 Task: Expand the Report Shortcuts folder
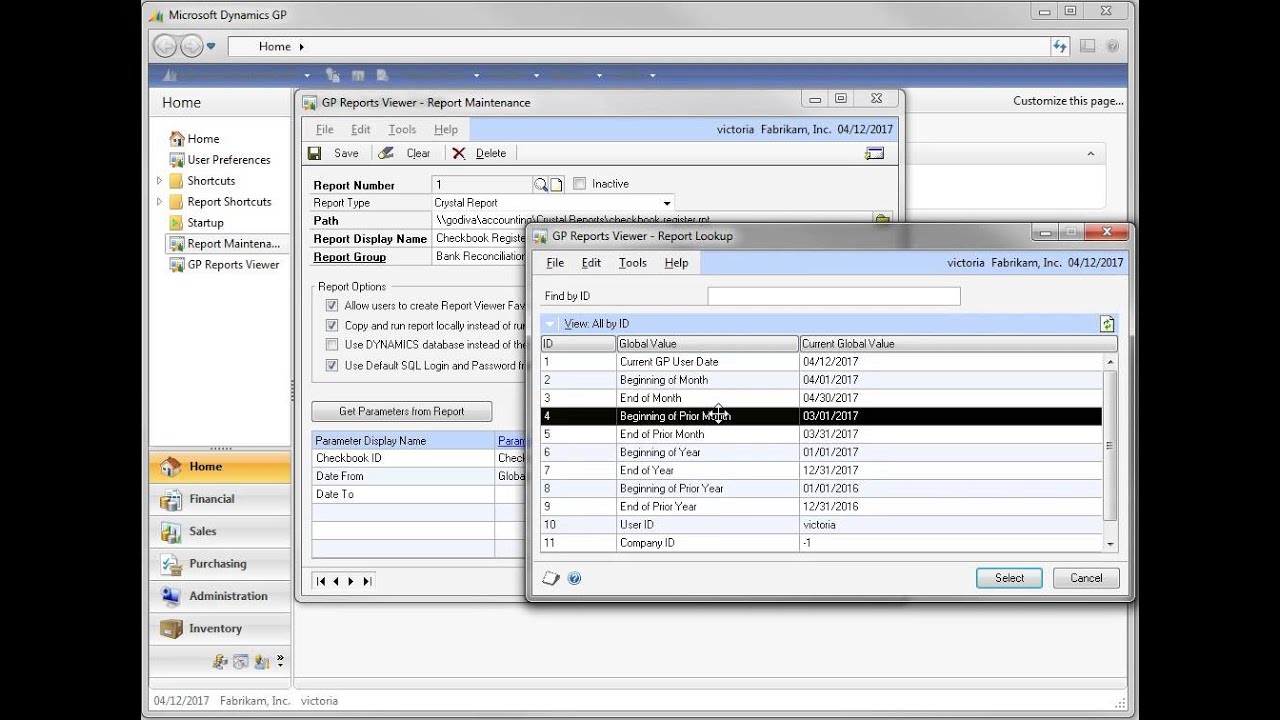click(x=159, y=202)
